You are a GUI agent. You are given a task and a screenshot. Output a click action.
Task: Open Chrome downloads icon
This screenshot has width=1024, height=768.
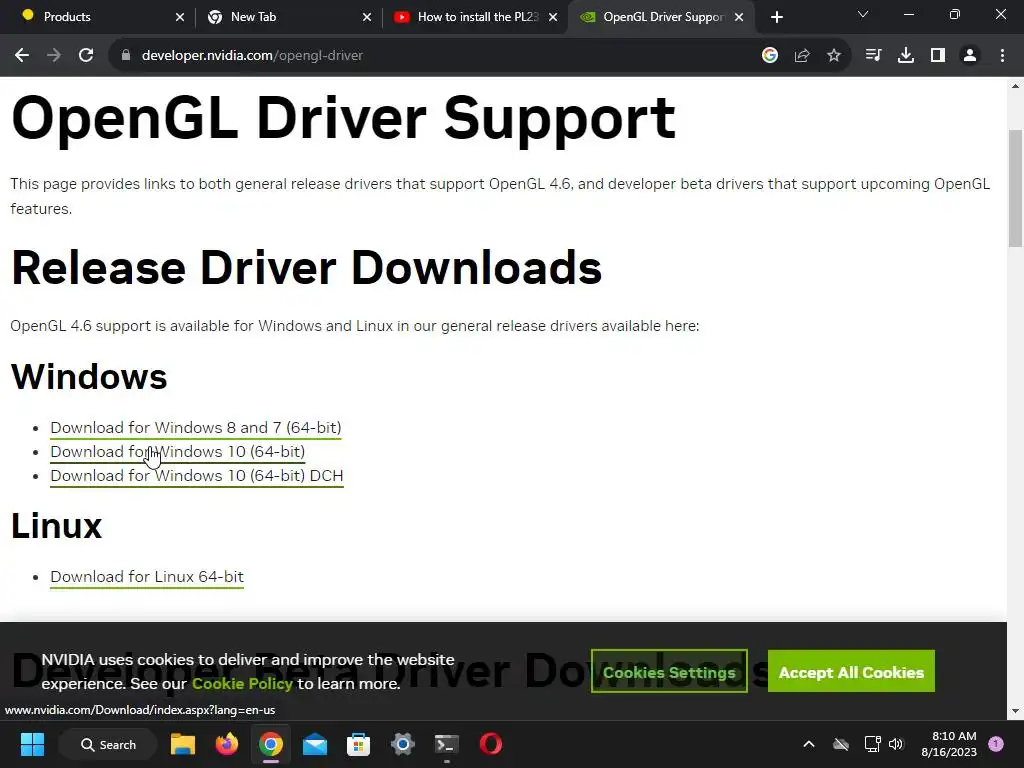[906, 56]
